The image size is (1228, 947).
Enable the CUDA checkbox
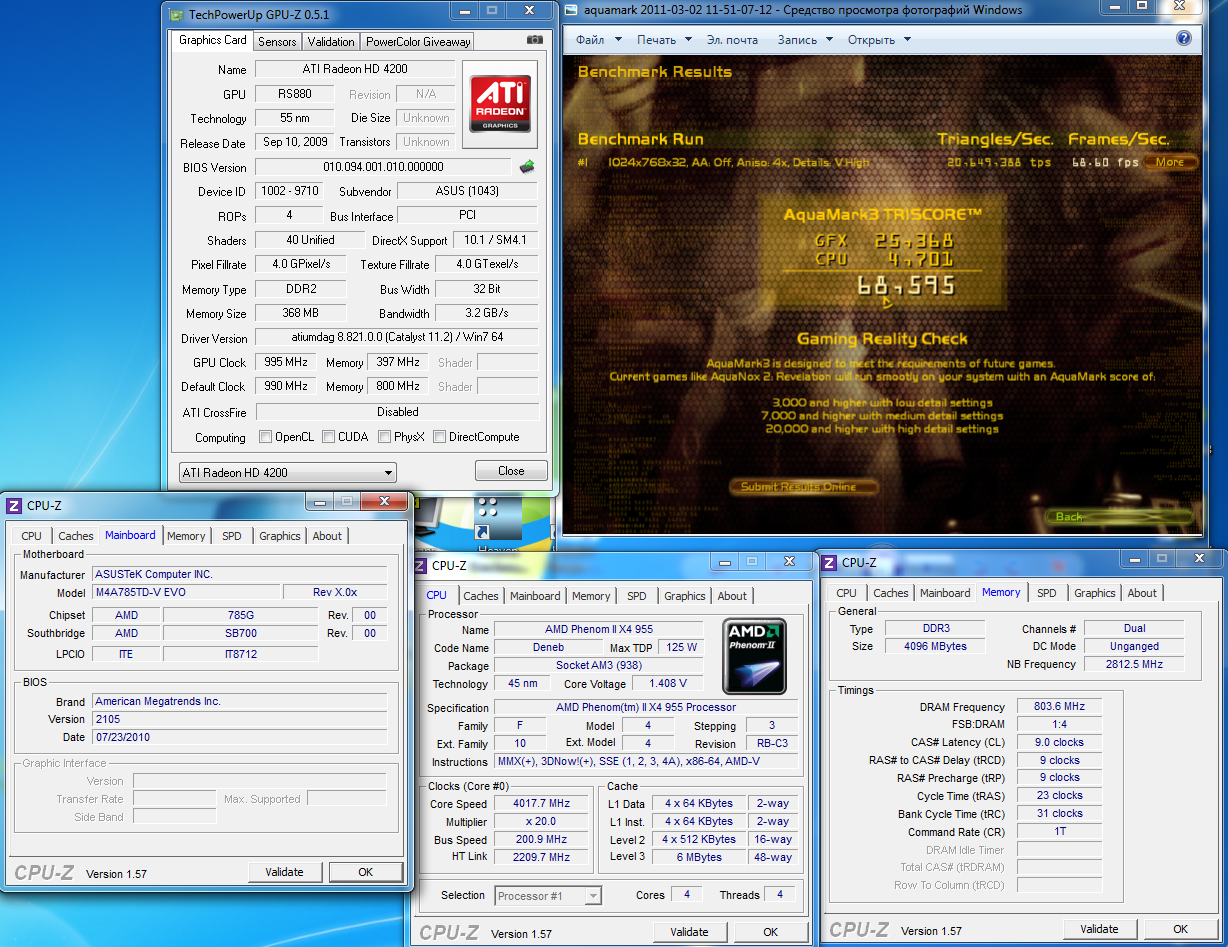[328, 437]
